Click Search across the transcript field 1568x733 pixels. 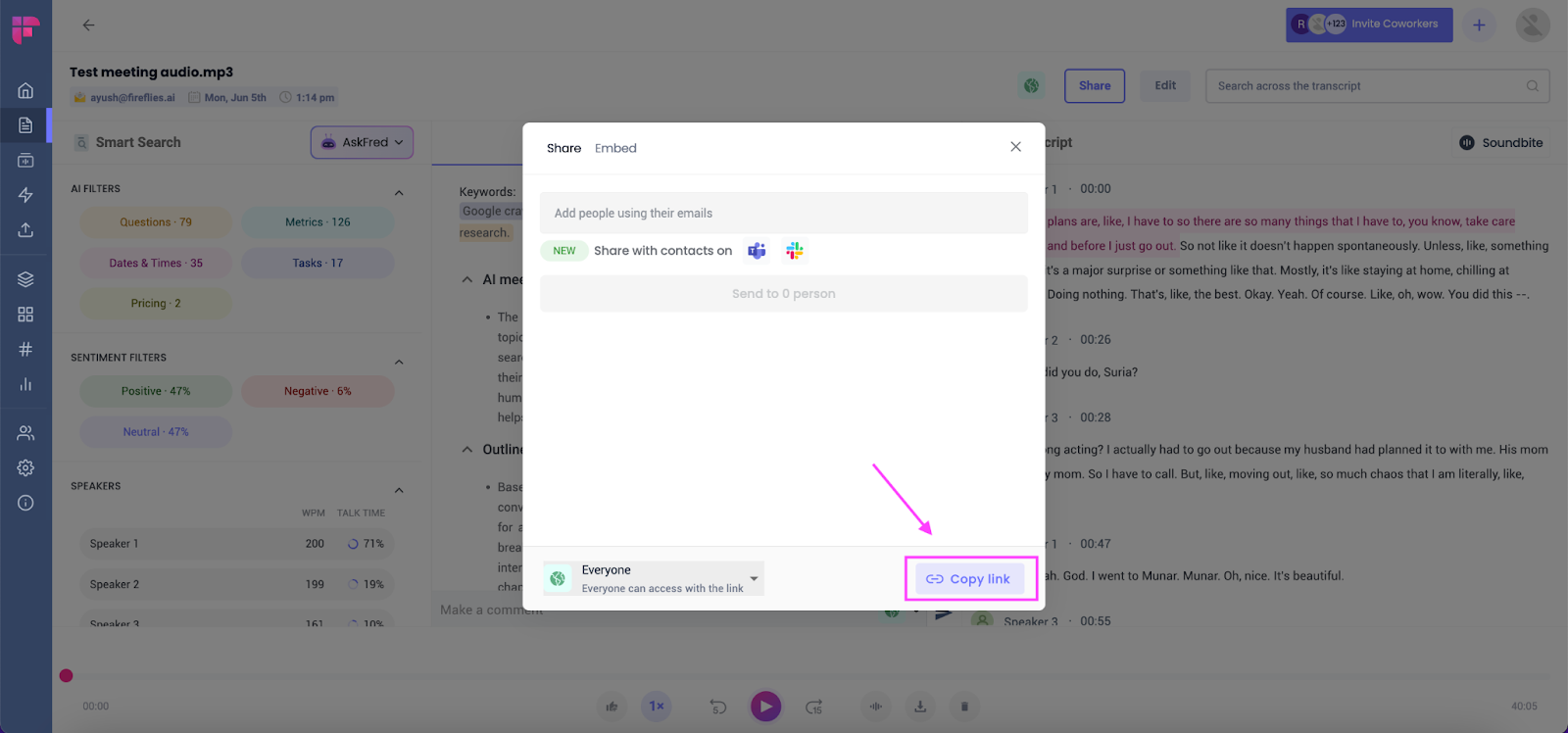pos(1377,86)
